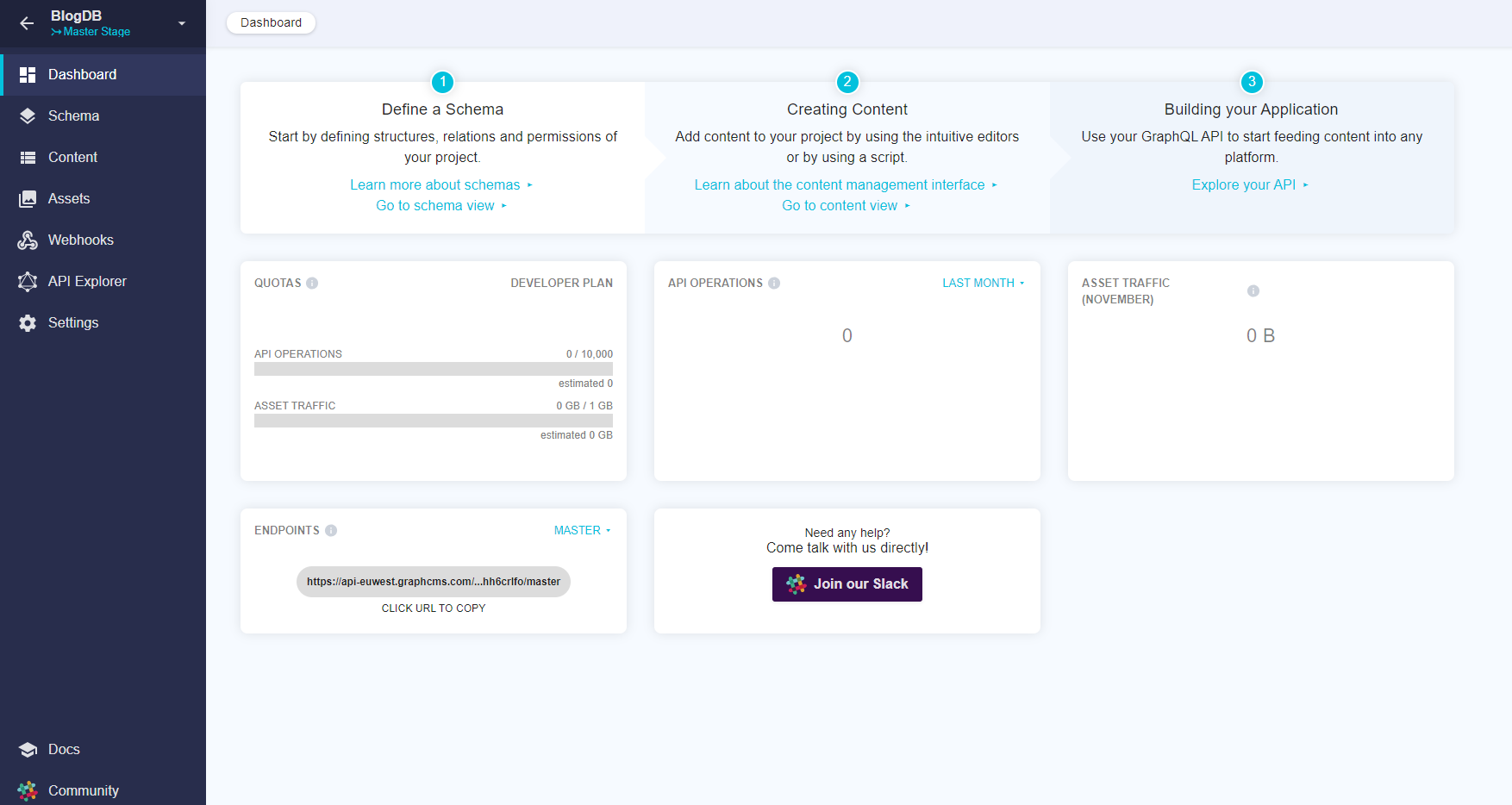Click the back arrow next to BlogDB
The image size is (1512, 805).
click(x=27, y=23)
